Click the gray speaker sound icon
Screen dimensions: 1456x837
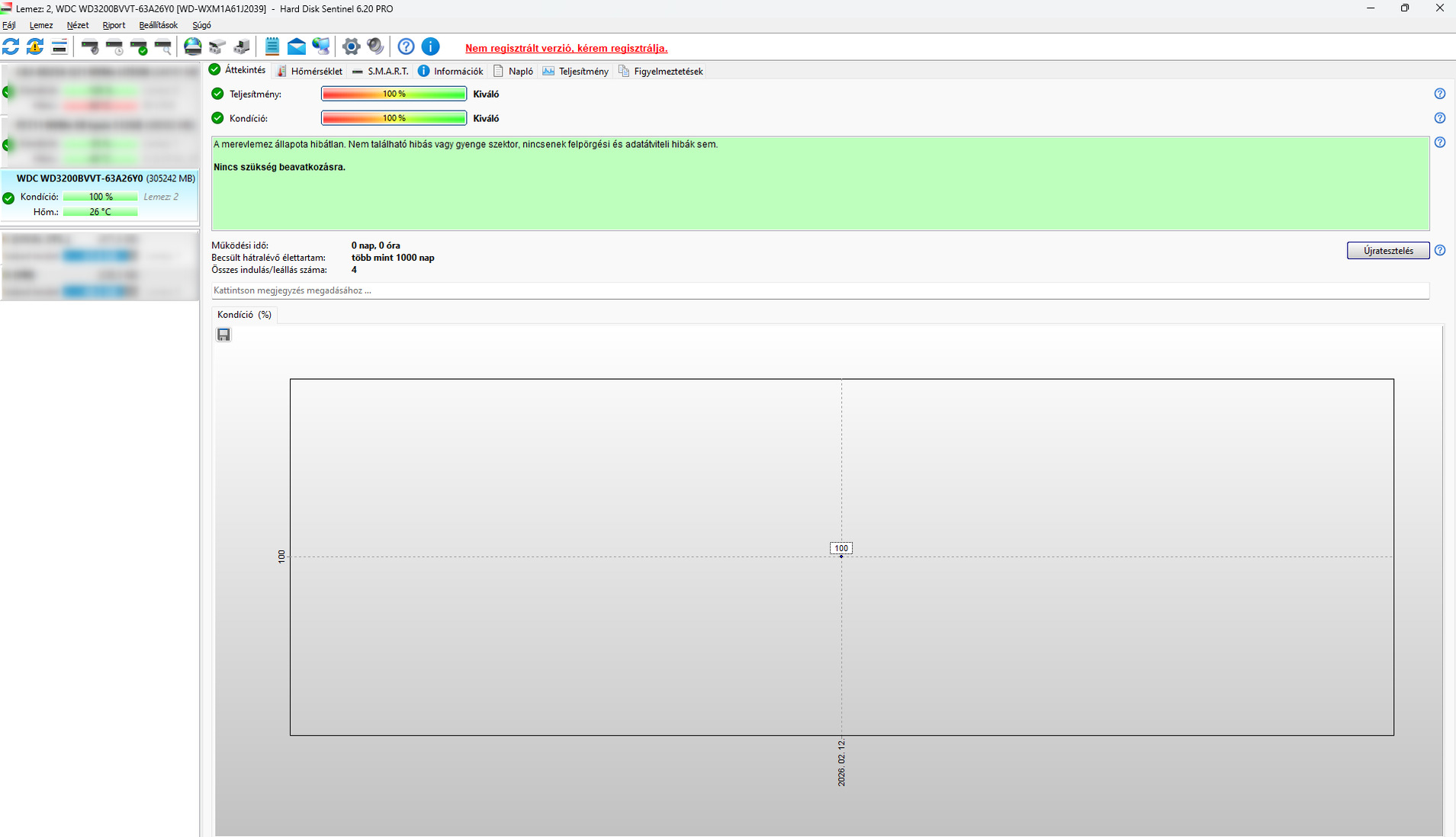(x=375, y=46)
